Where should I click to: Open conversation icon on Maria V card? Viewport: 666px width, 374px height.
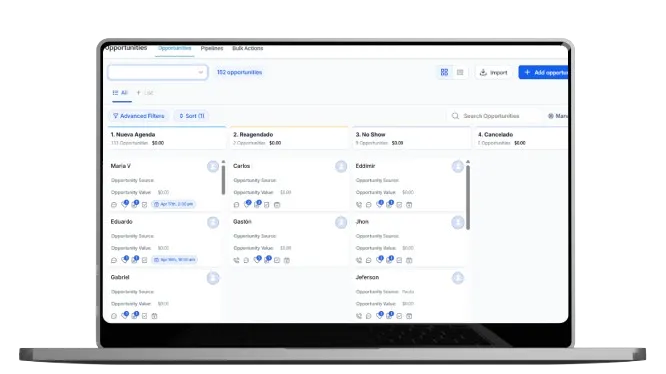point(114,205)
